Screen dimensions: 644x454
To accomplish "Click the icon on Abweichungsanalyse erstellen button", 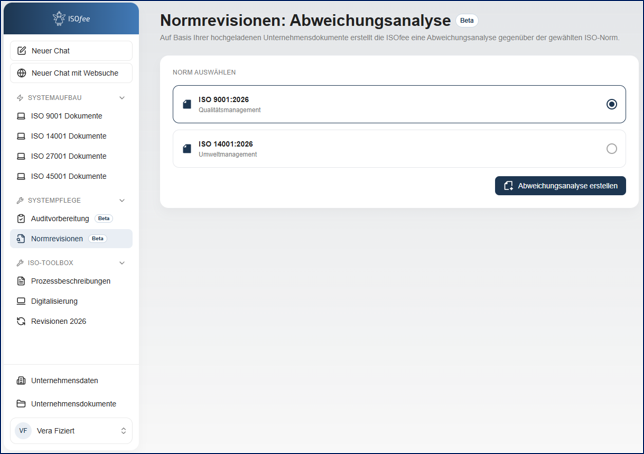I will point(508,186).
